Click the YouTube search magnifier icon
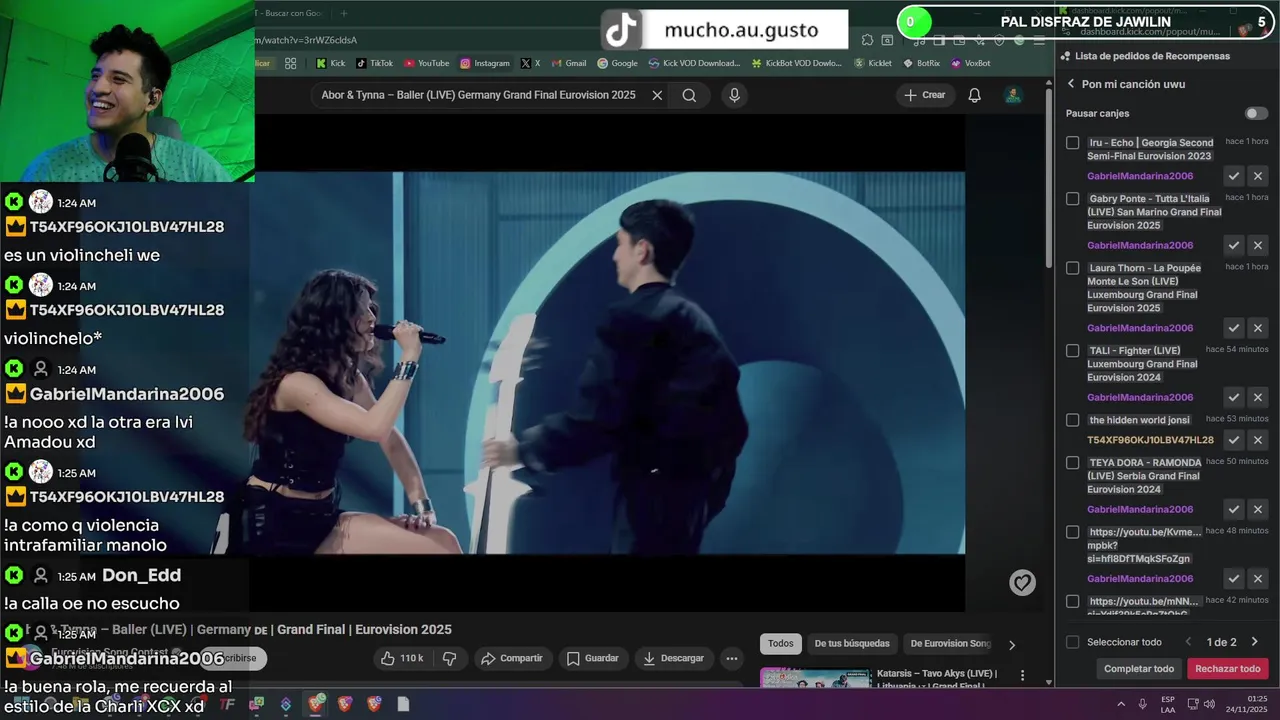Image resolution: width=1280 pixels, height=720 pixels. coord(689,95)
